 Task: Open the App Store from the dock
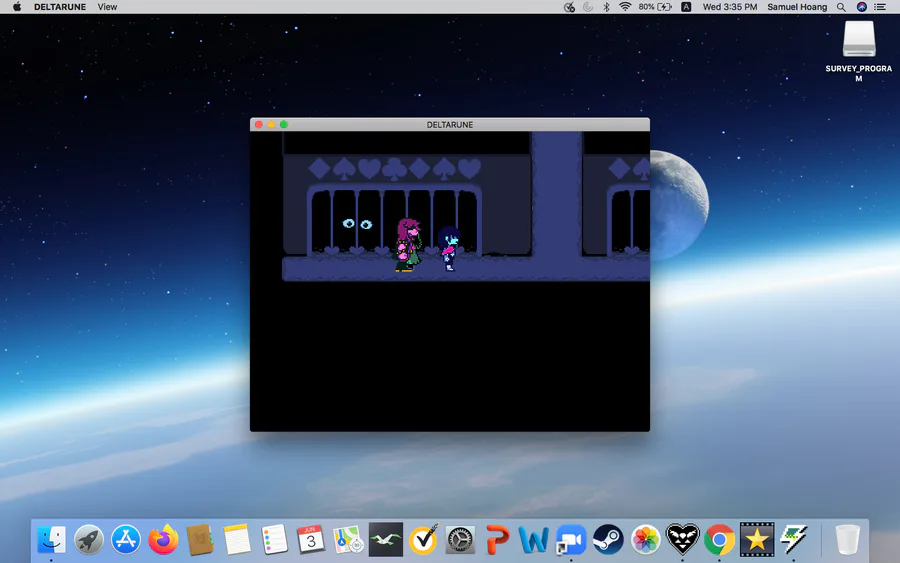tap(126, 539)
